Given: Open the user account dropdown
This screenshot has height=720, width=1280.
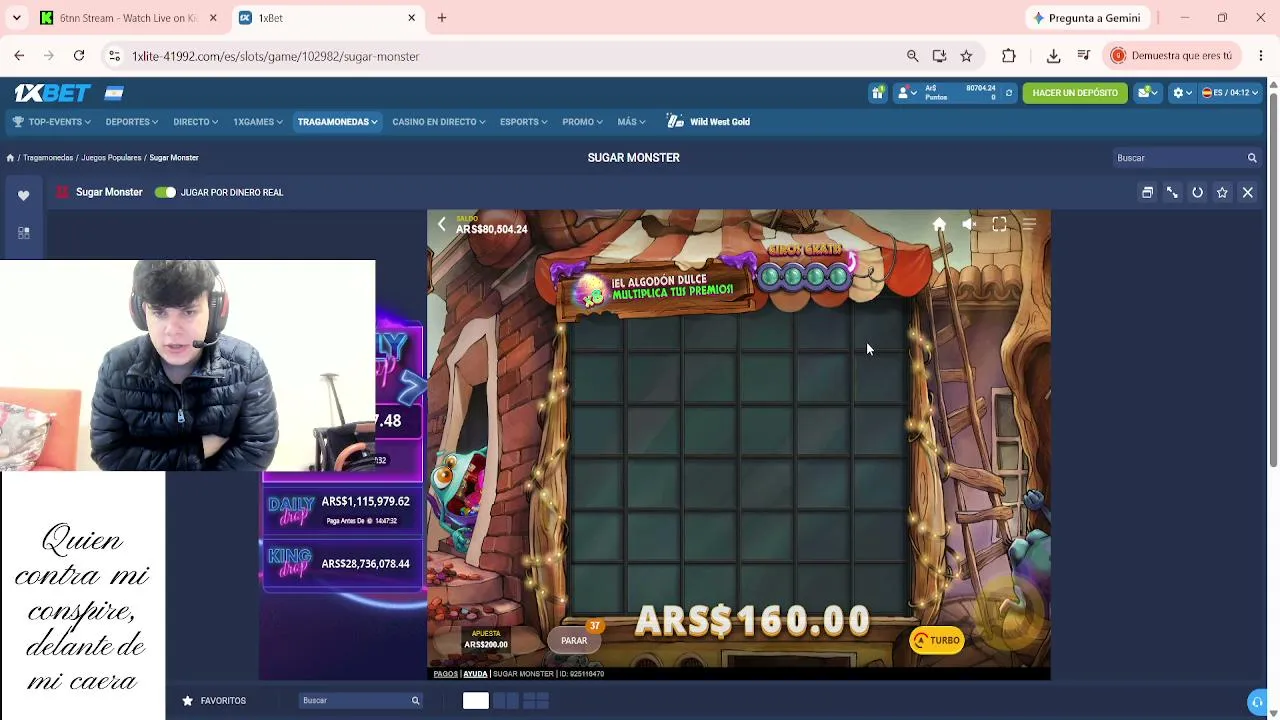Looking at the screenshot, I should (x=908, y=93).
